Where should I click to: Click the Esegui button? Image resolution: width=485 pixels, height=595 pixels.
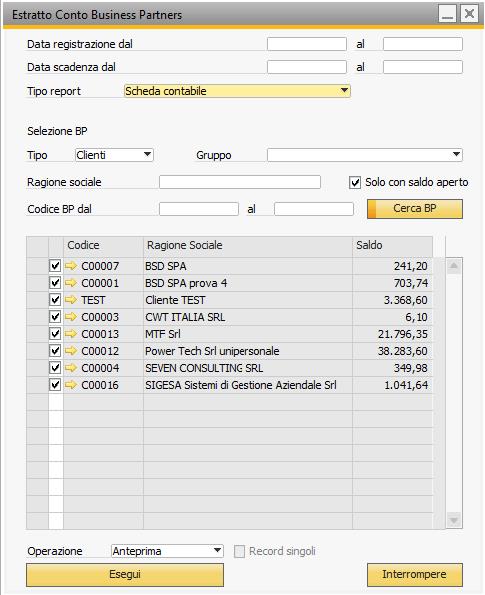click(125, 575)
